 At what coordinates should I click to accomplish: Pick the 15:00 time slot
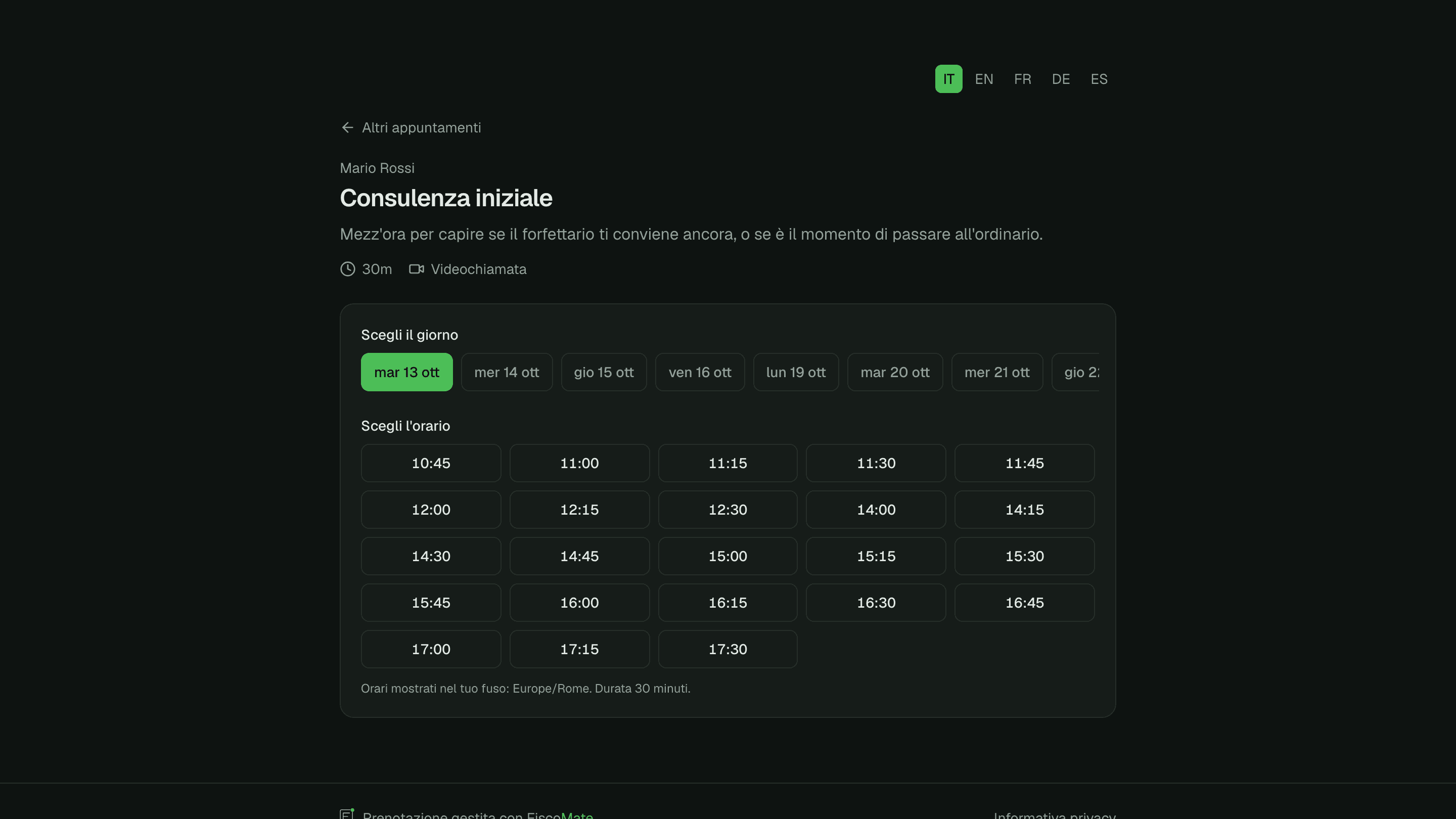coord(728,556)
